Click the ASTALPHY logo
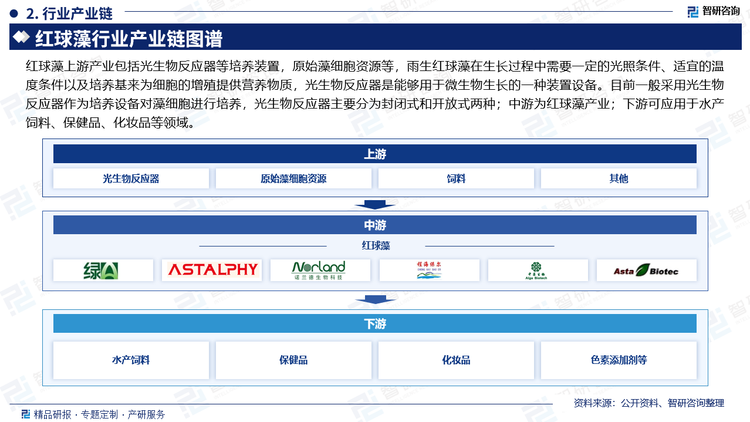This screenshot has width=750, height=422. [212, 270]
